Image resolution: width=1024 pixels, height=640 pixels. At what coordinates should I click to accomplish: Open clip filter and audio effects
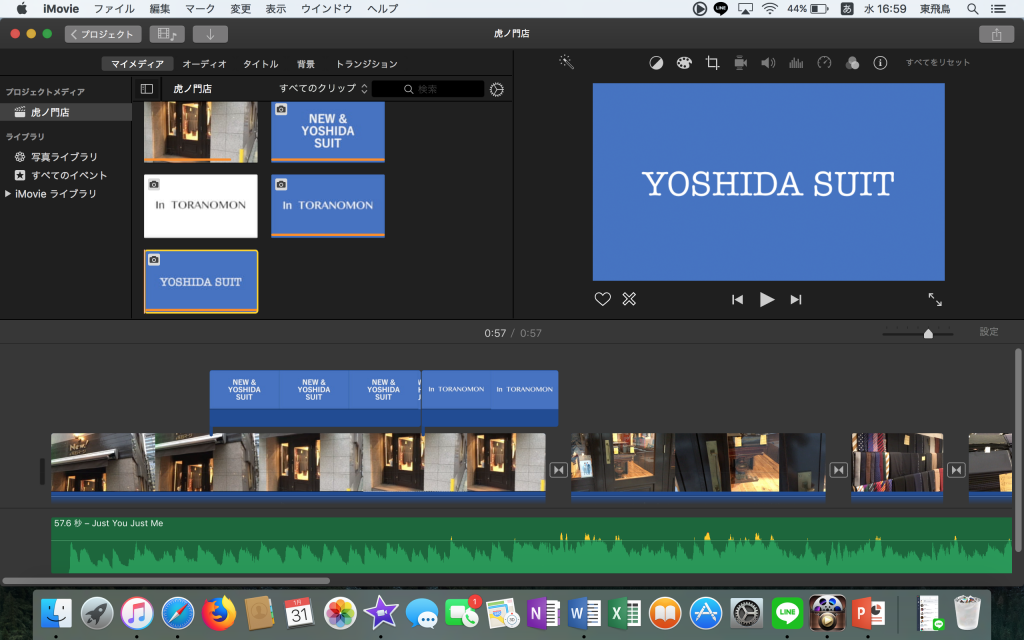852,63
